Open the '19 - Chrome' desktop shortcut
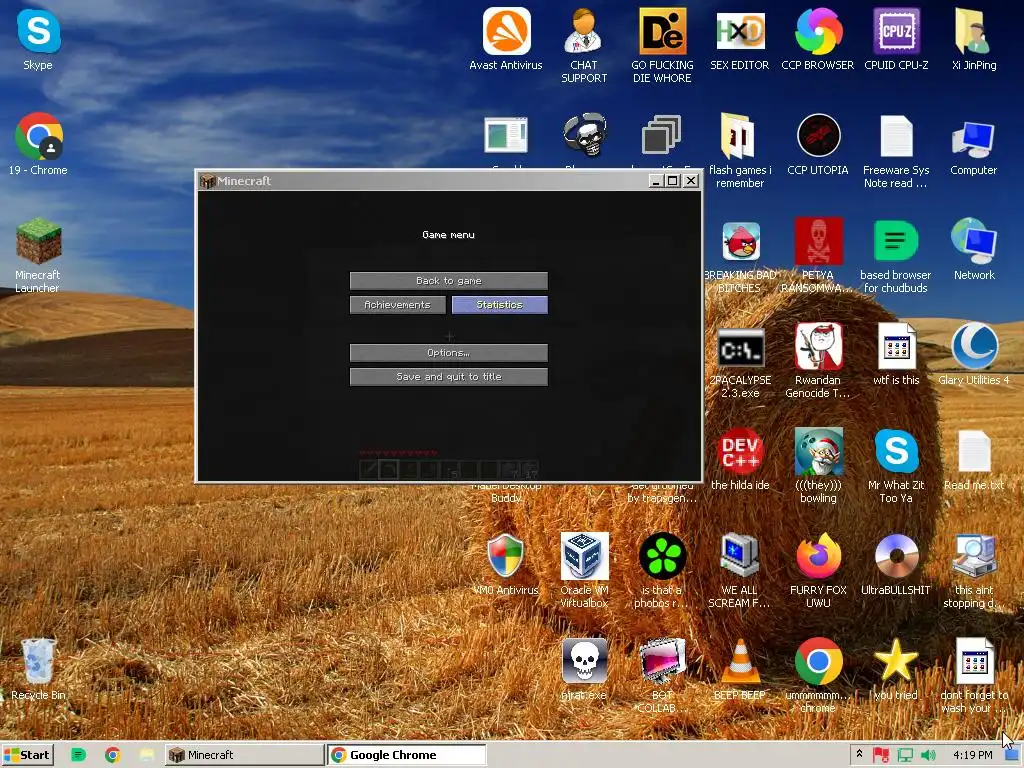1024x768 pixels. pyautogui.click(x=38, y=144)
